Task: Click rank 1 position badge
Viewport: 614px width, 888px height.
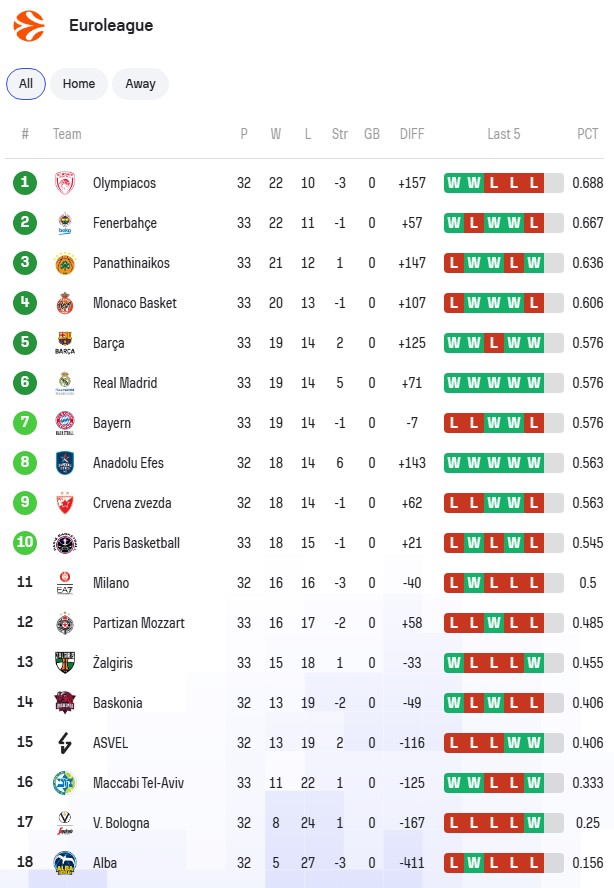Action: click(x=25, y=183)
